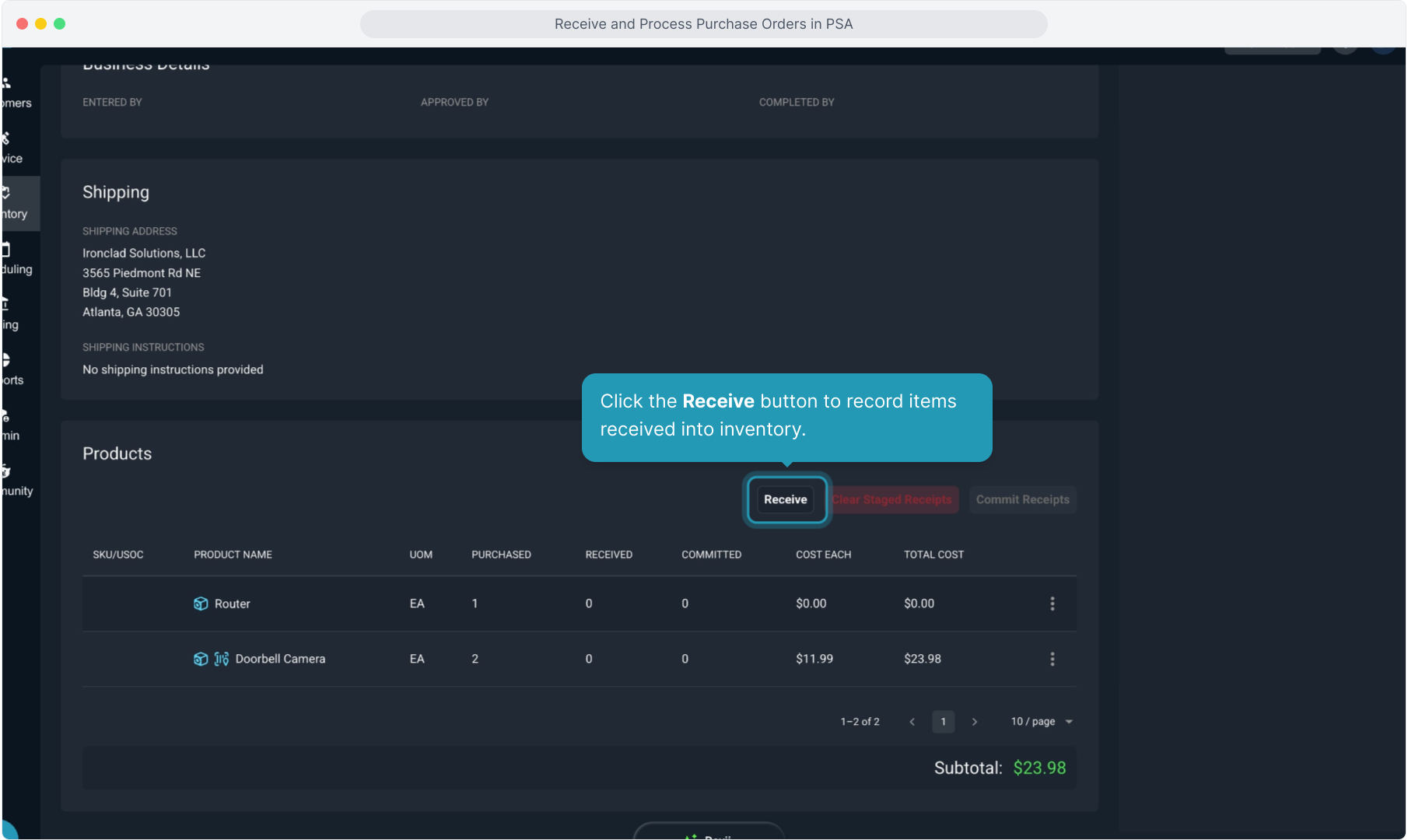Open Reports in the sidebar
This screenshot has height=840, width=1408.
click(x=12, y=370)
